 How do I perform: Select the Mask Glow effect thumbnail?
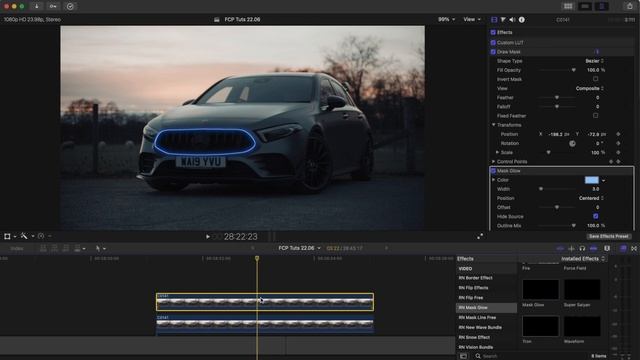point(540,289)
